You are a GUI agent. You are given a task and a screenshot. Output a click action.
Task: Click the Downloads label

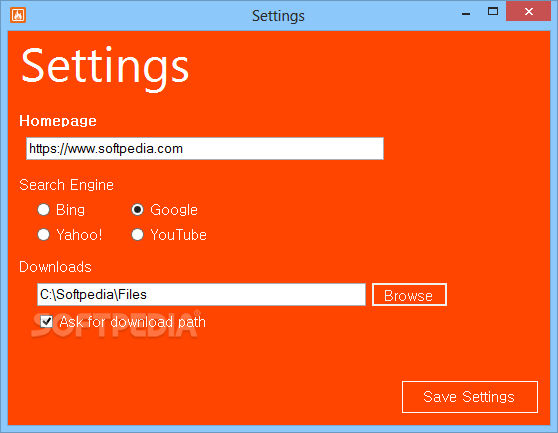coord(56,267)
